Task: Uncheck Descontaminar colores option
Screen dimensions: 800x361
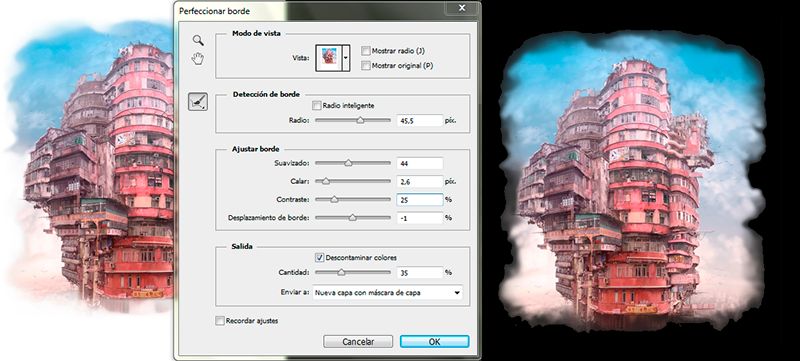Action: pos(319,257)
